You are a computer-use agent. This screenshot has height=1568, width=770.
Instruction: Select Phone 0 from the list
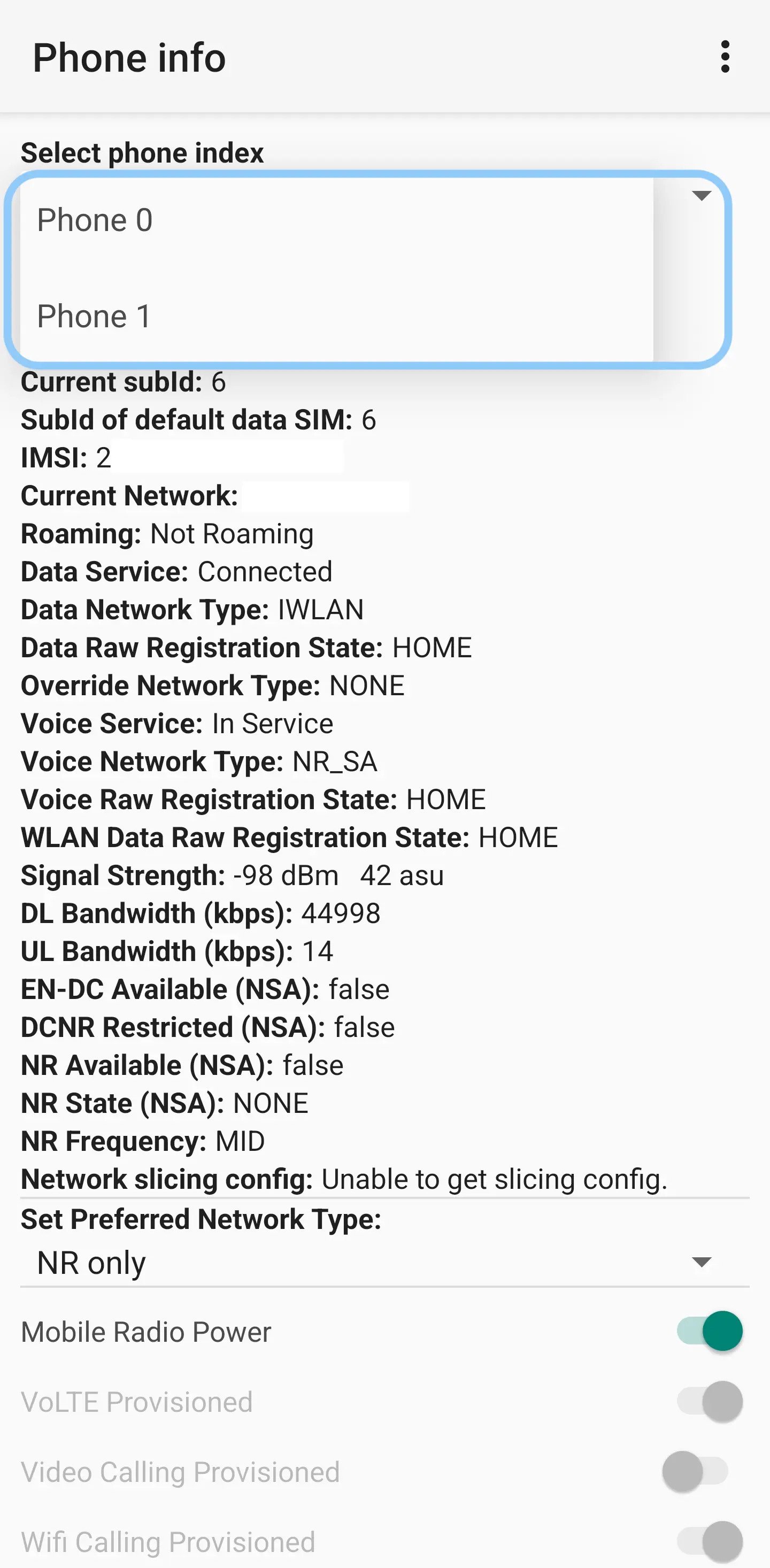tap(337, 220)
